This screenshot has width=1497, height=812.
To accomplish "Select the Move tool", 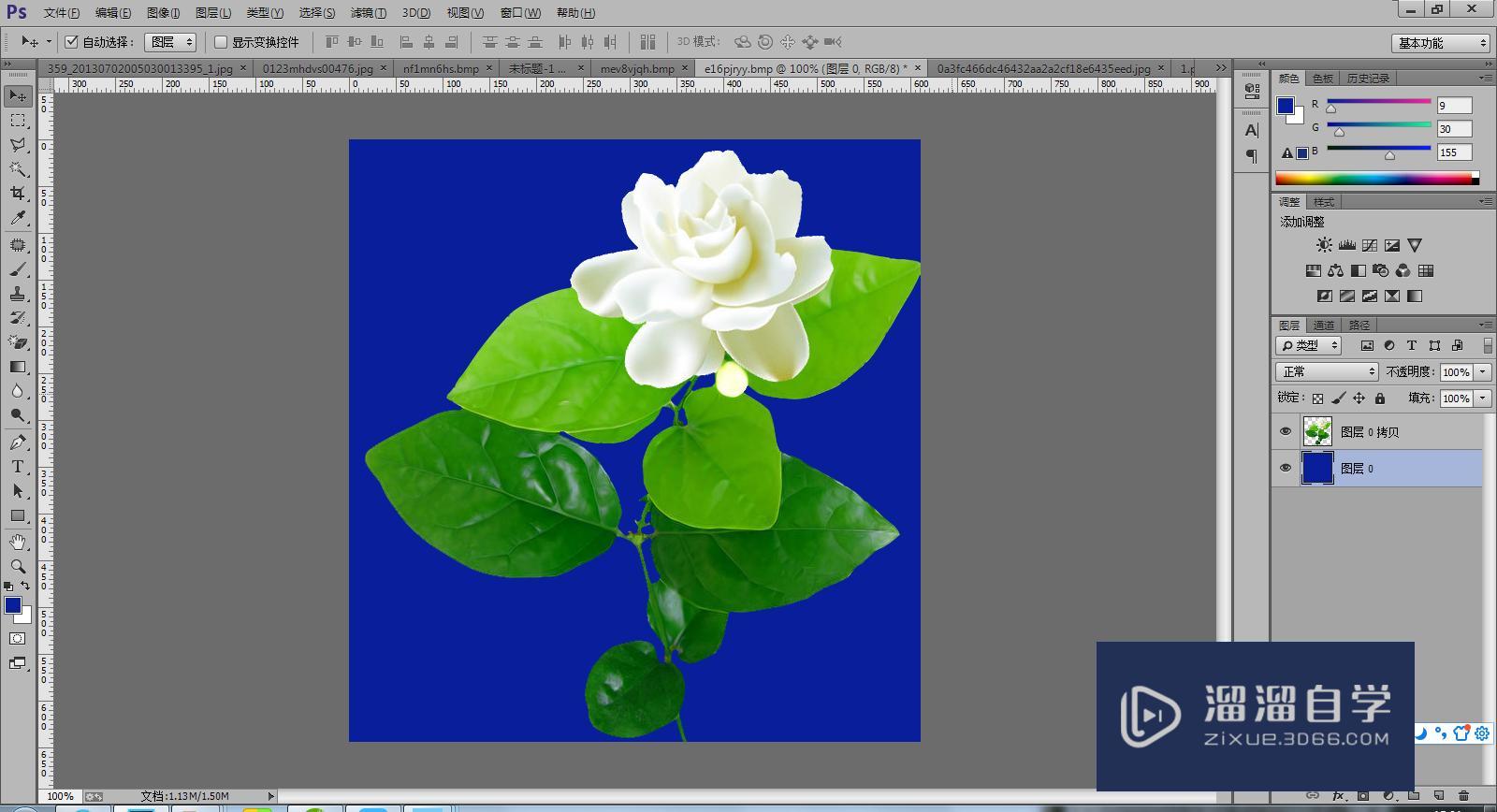I will (17, 95).
